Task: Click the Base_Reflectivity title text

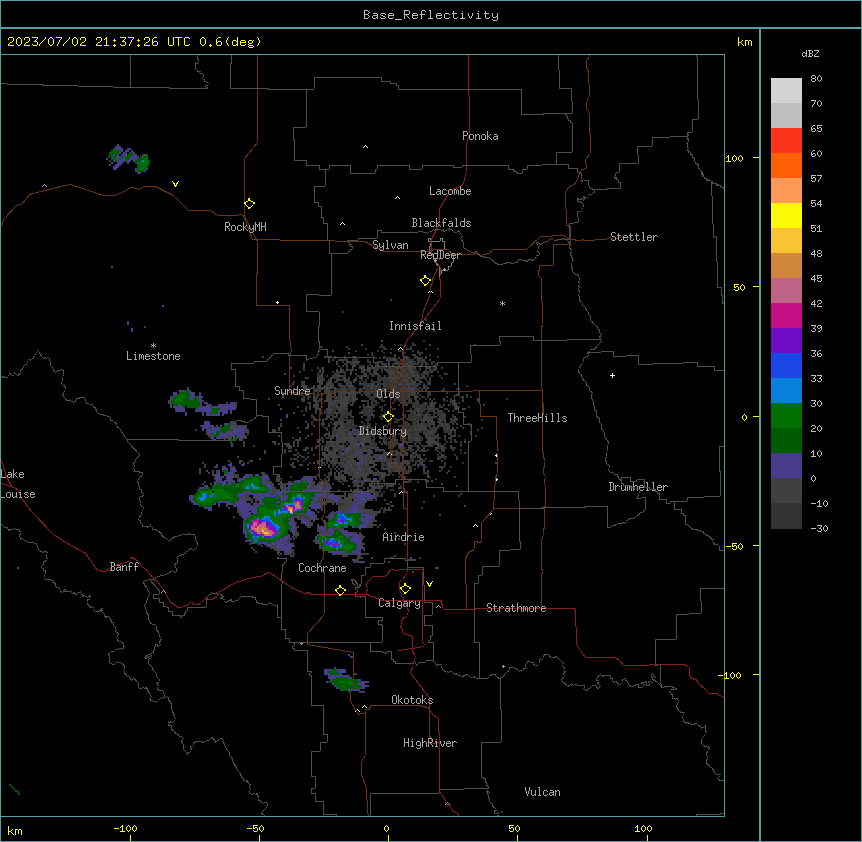Action: pyautogui.click(x=430, y=15)
